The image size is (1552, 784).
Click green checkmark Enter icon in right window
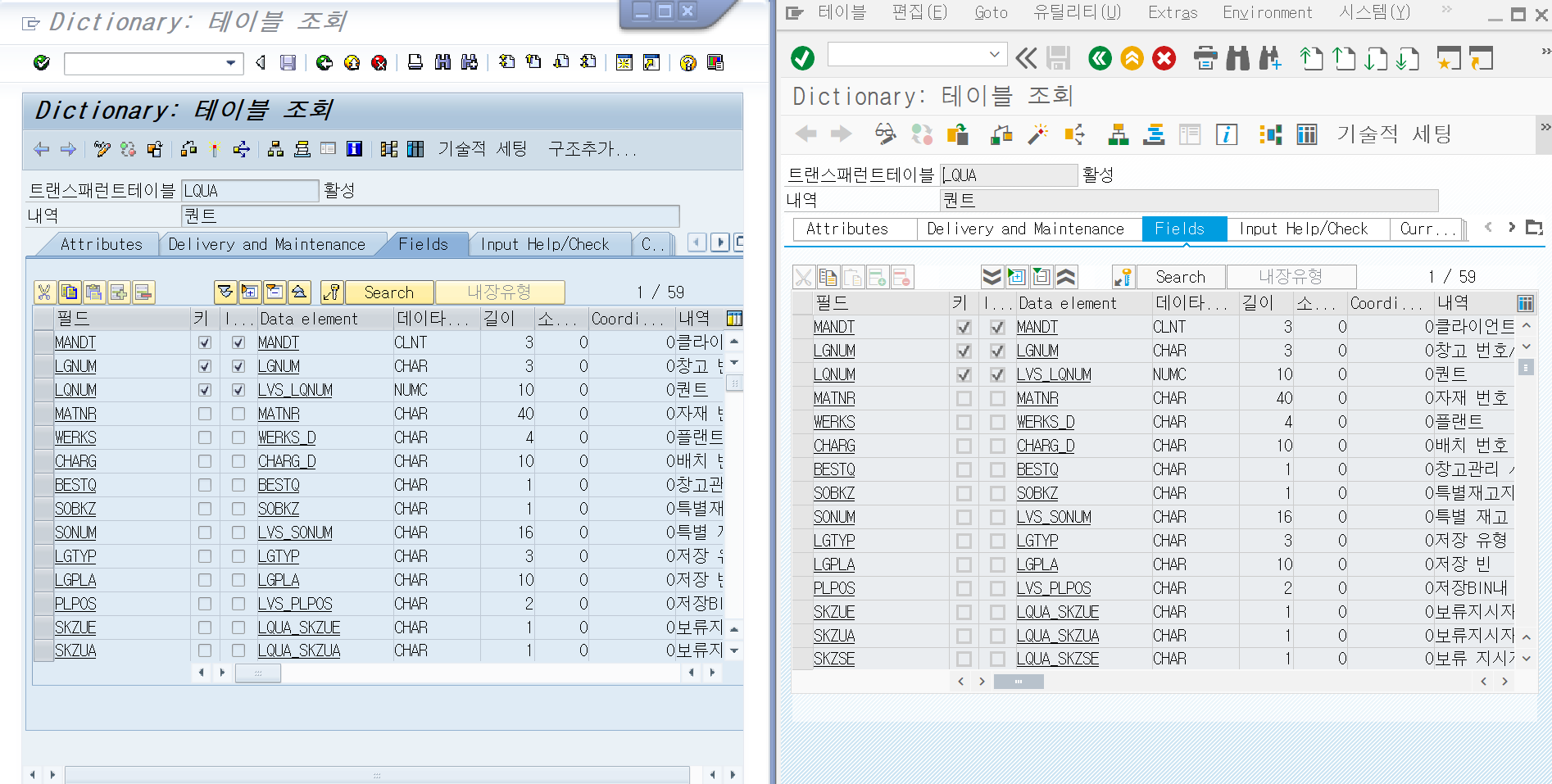point(802,58)
